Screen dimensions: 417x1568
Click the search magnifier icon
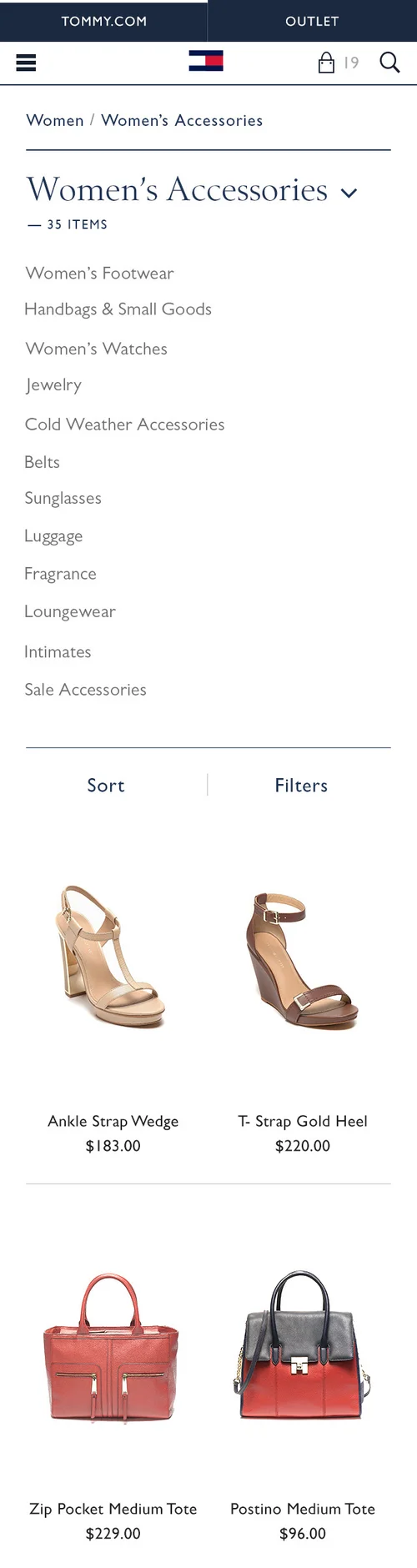point(389,63)
